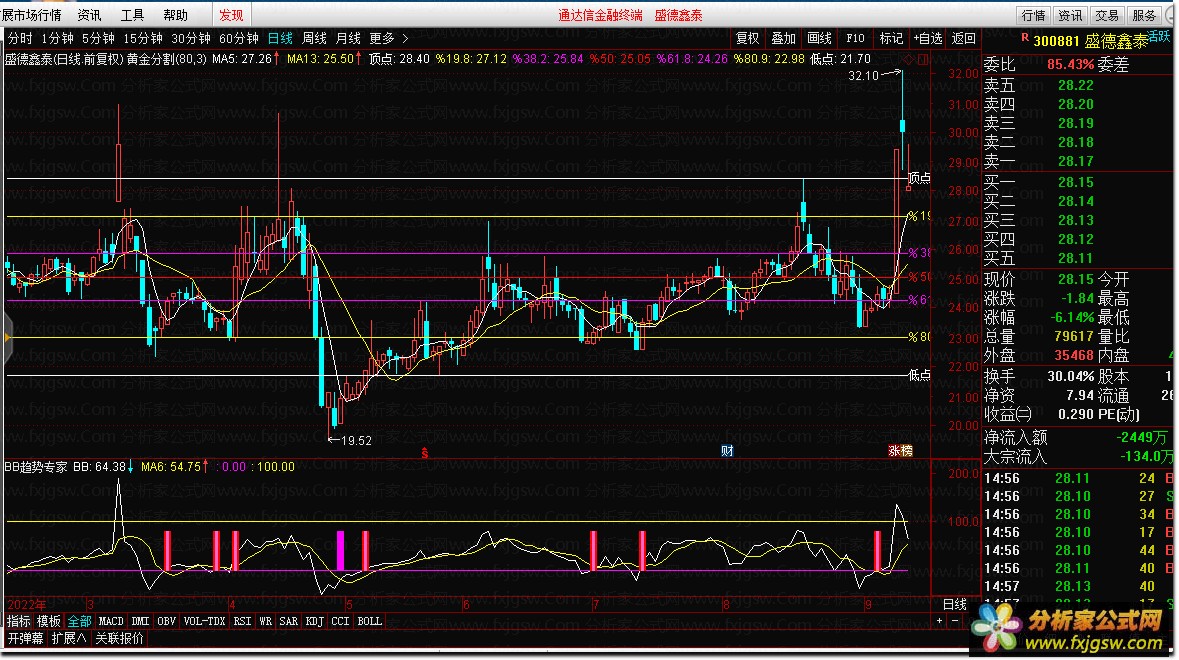Zoom out the chart with minus button
Screen dimensions: 1179x660
click(x=955, y=621)
